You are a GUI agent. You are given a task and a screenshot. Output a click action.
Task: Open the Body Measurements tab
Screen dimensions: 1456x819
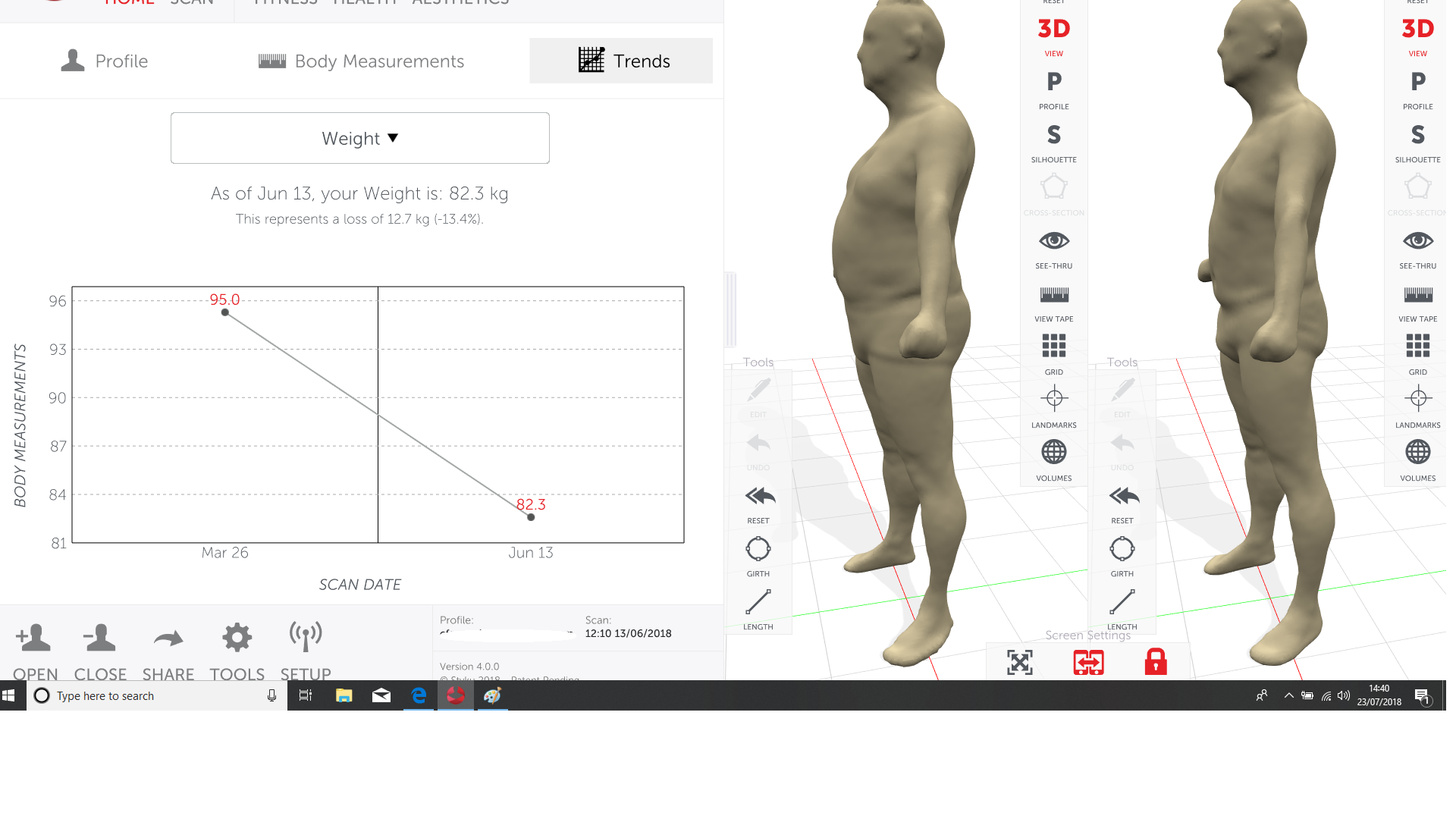point(361,61)
